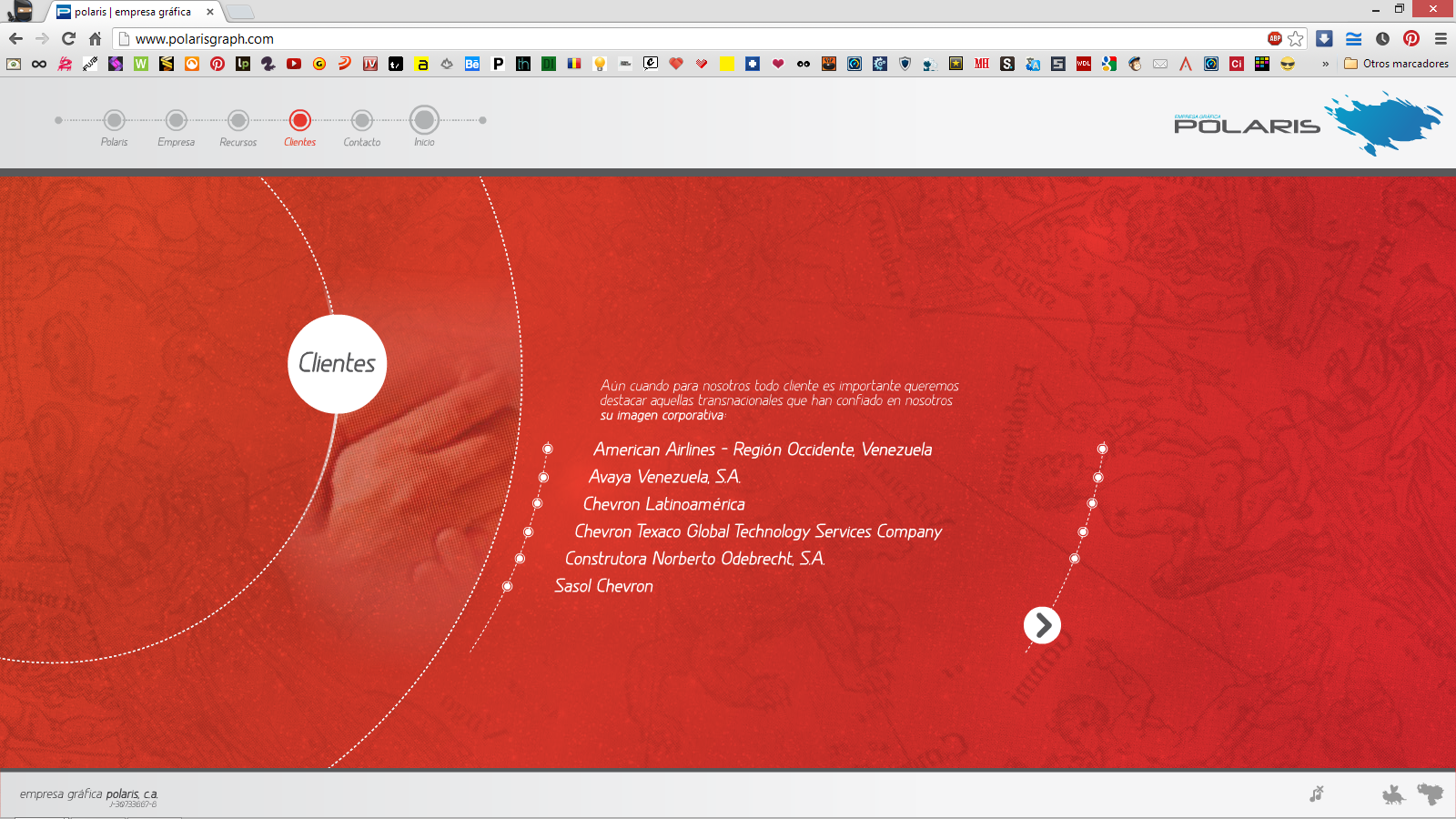Click the white Clientes circle badge
Screen dimensions: 1456x819
(338, 364)
